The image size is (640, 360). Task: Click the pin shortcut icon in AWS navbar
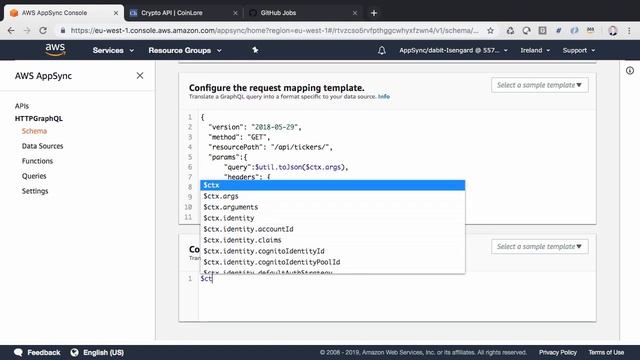pos(255,50)
